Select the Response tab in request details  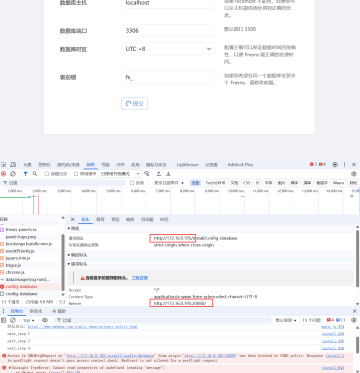(130, 219)
